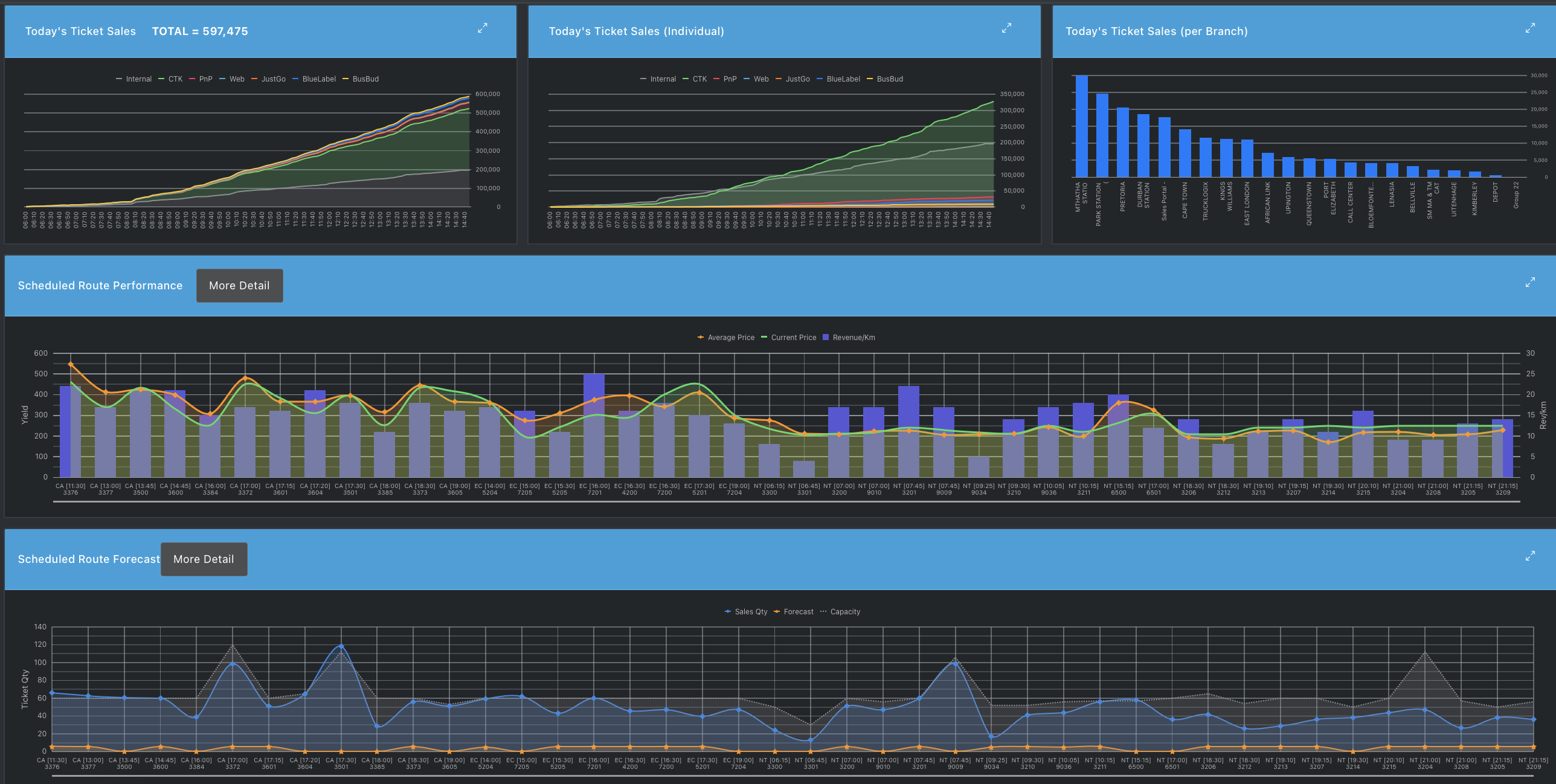Image resolution: width=1556 pixels, height=784 pixels.
Task: Click the PARK STATION bar in branch chart
Action: click(1102, 136)
